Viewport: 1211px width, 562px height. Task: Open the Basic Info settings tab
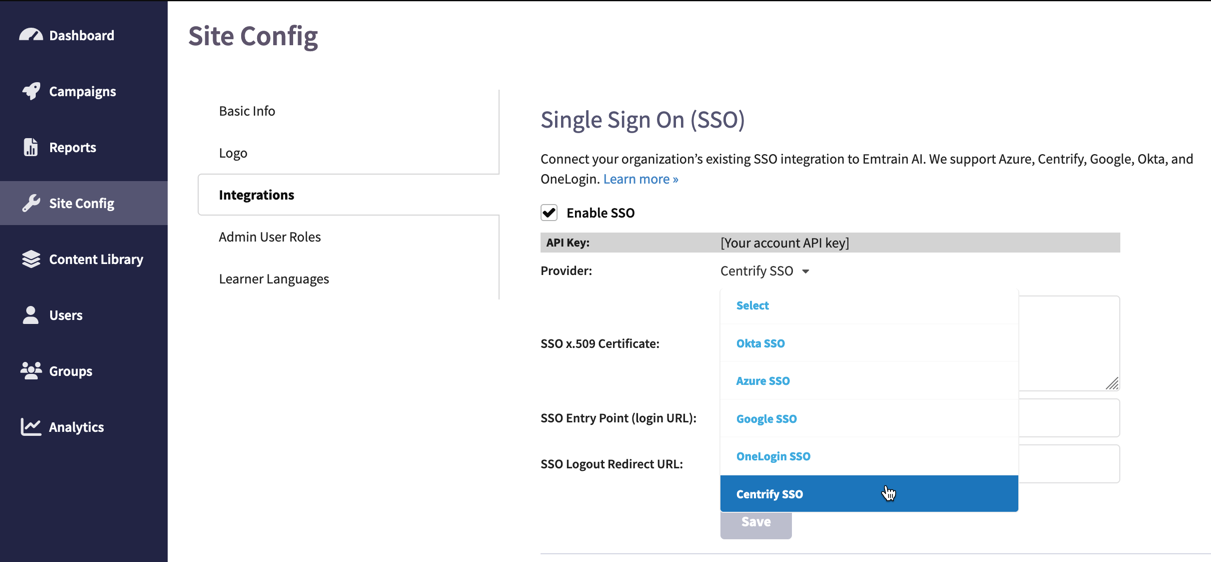247,111
